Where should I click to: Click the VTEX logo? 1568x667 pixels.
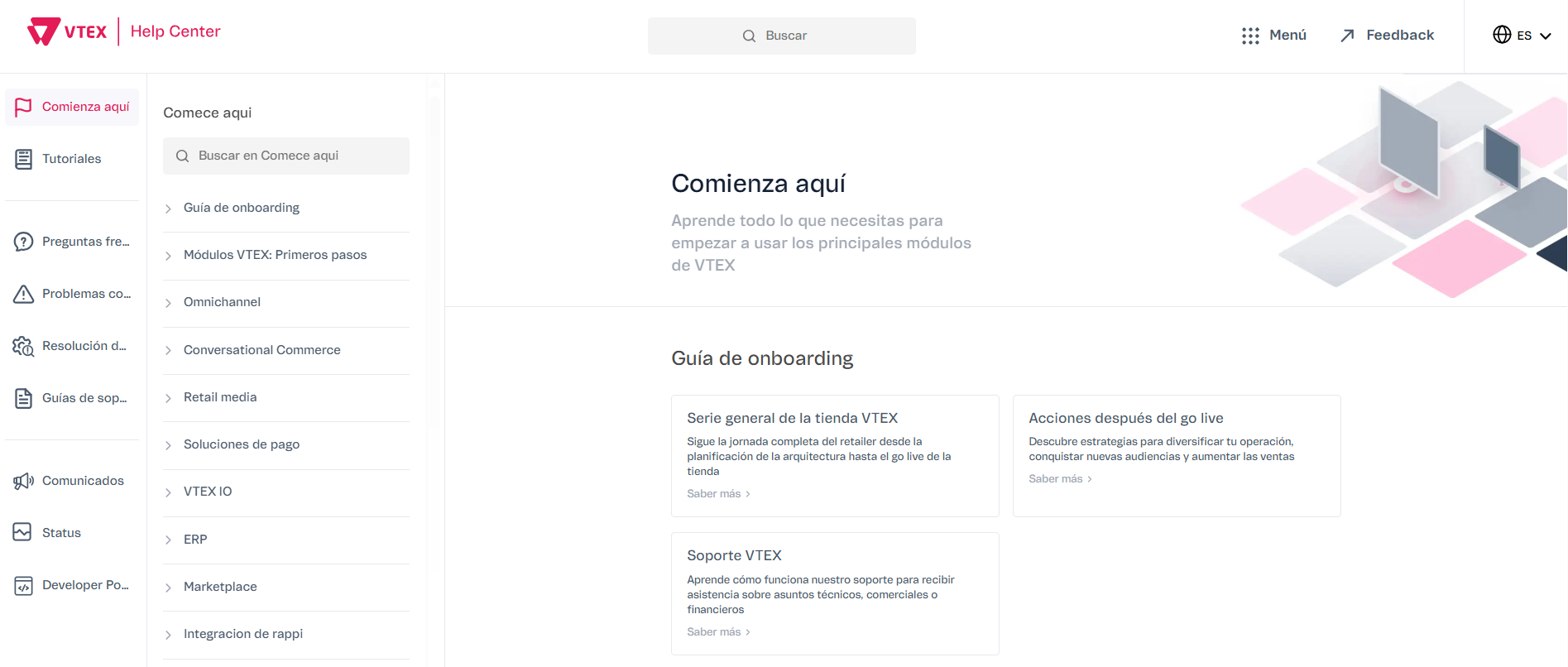point(67,31)
